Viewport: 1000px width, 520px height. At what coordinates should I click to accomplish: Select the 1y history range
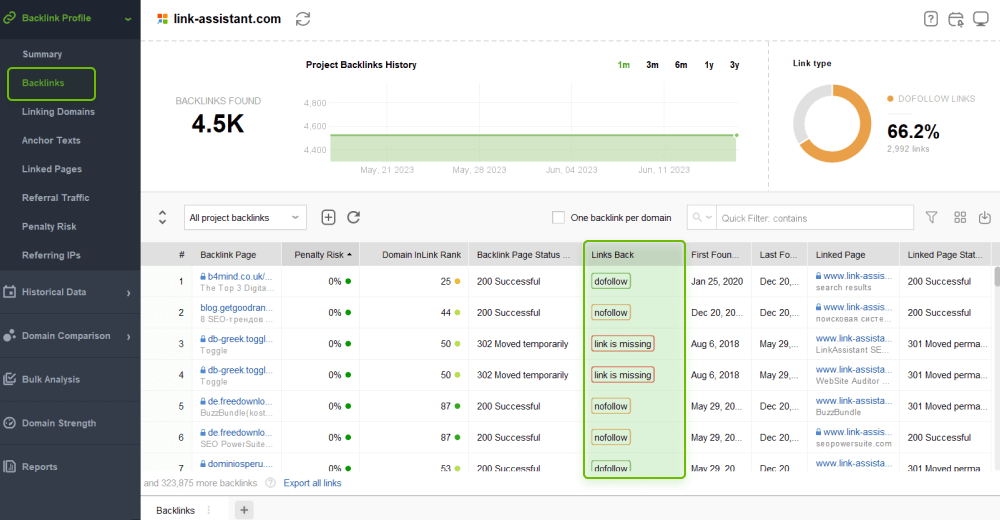(709, 65)
